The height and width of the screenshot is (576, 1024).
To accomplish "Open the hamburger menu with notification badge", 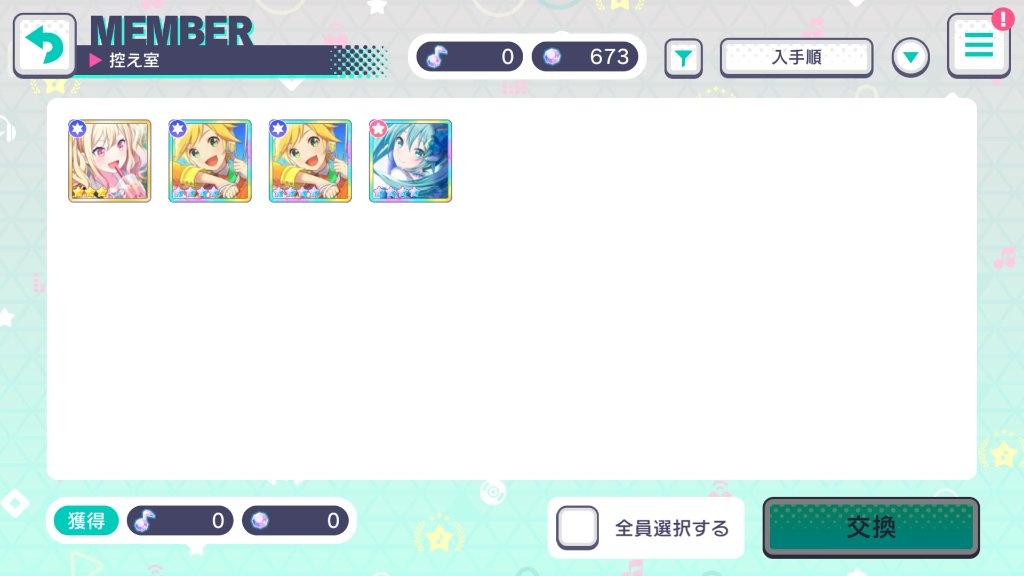I will tap(978, 45).
